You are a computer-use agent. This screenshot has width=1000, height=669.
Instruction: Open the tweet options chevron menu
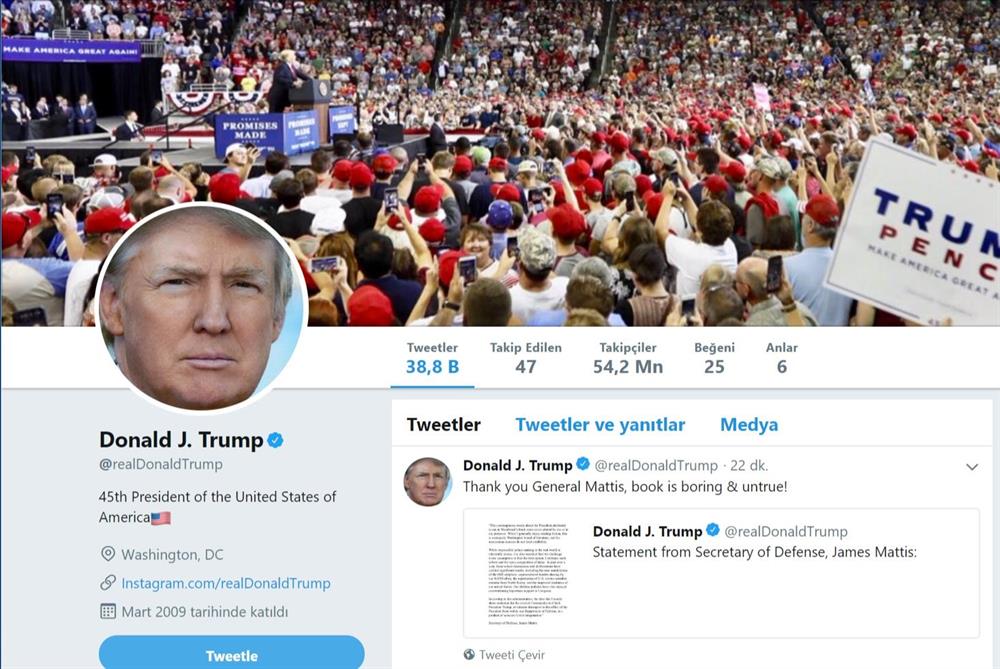(x=972, y=467)
